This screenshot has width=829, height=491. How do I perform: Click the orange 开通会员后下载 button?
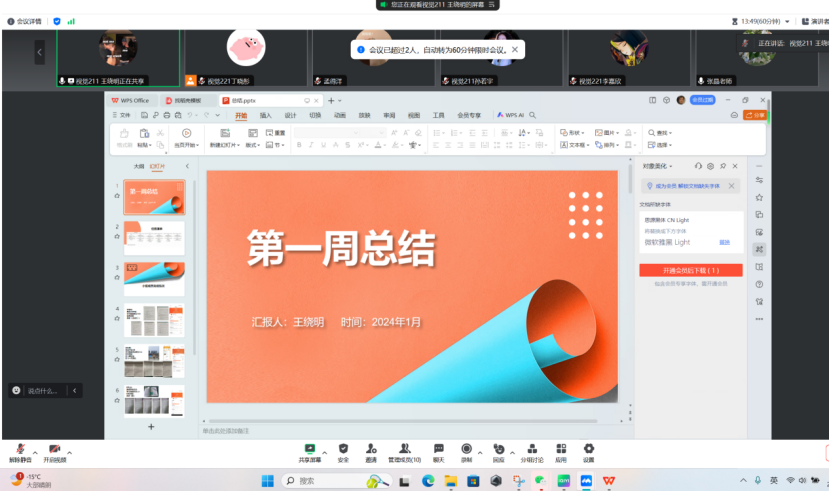click(690, 270)
